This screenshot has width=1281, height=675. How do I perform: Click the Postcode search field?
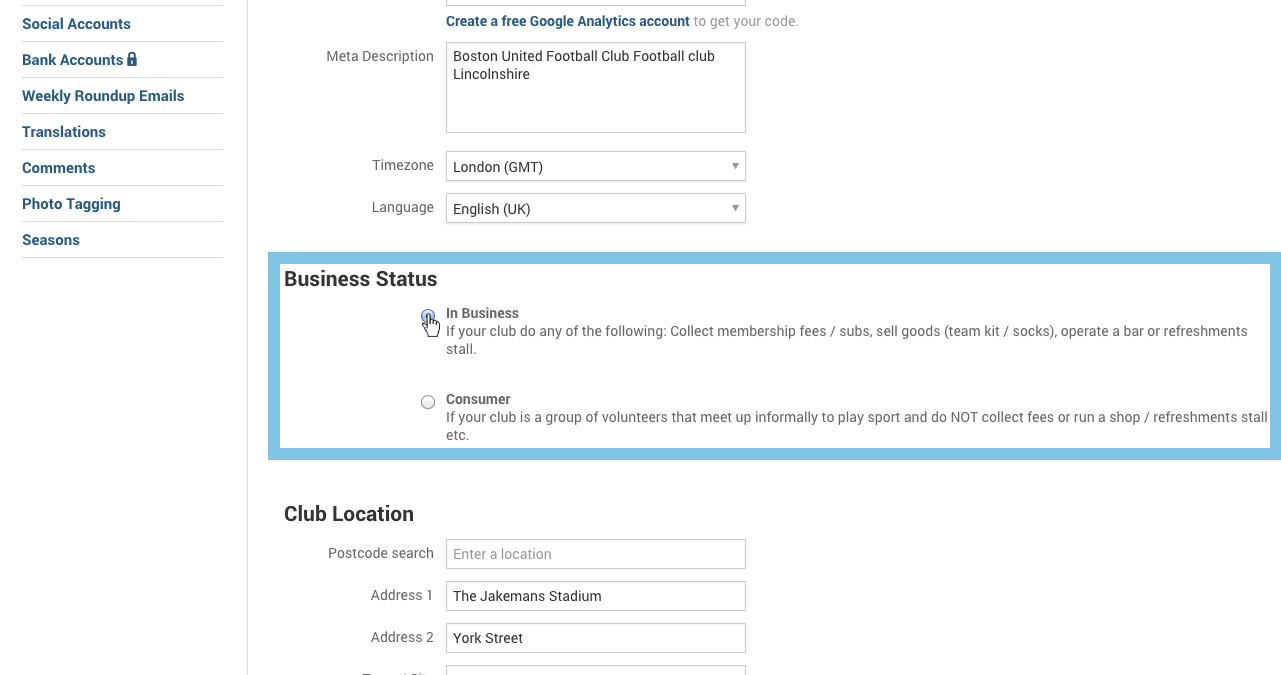coord(596,554)
